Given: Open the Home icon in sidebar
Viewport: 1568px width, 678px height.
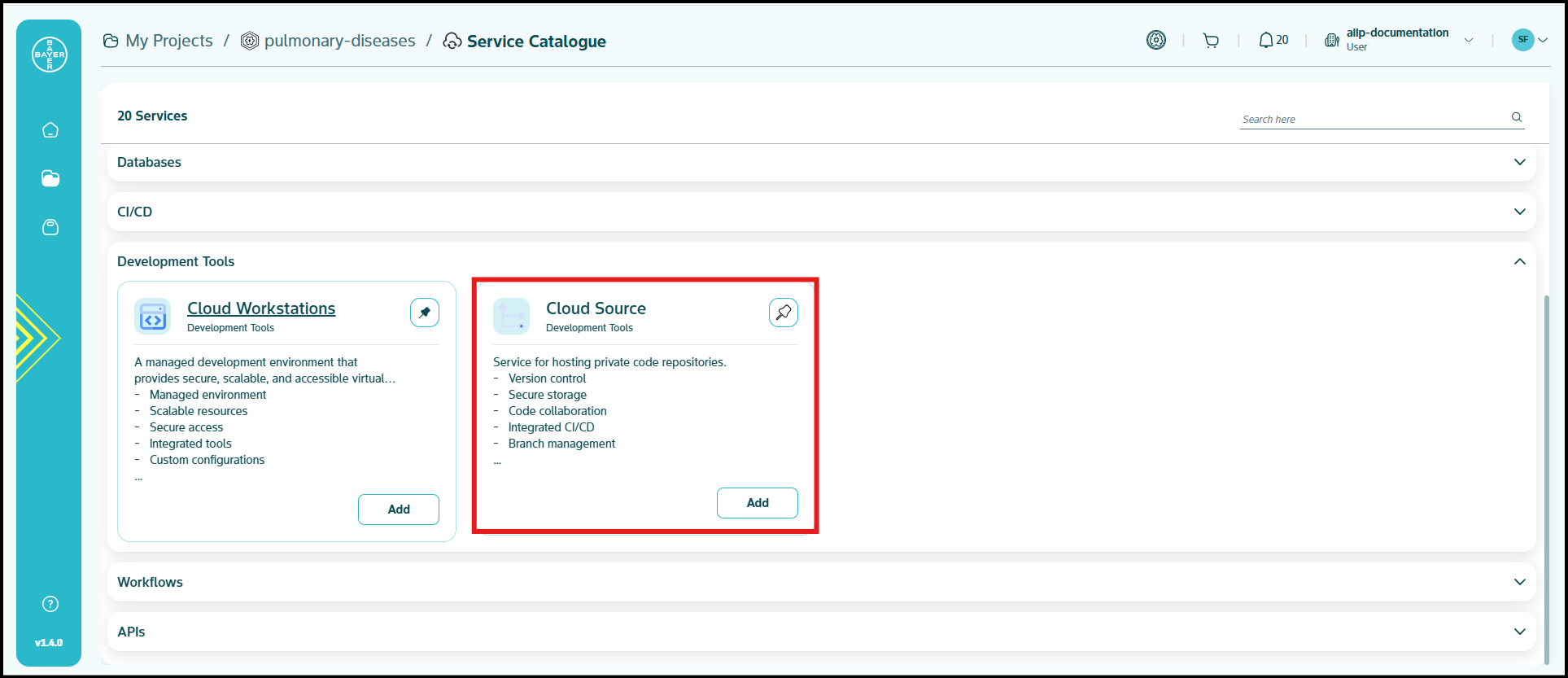Looking at the screenshot, I should coord(50,130).
